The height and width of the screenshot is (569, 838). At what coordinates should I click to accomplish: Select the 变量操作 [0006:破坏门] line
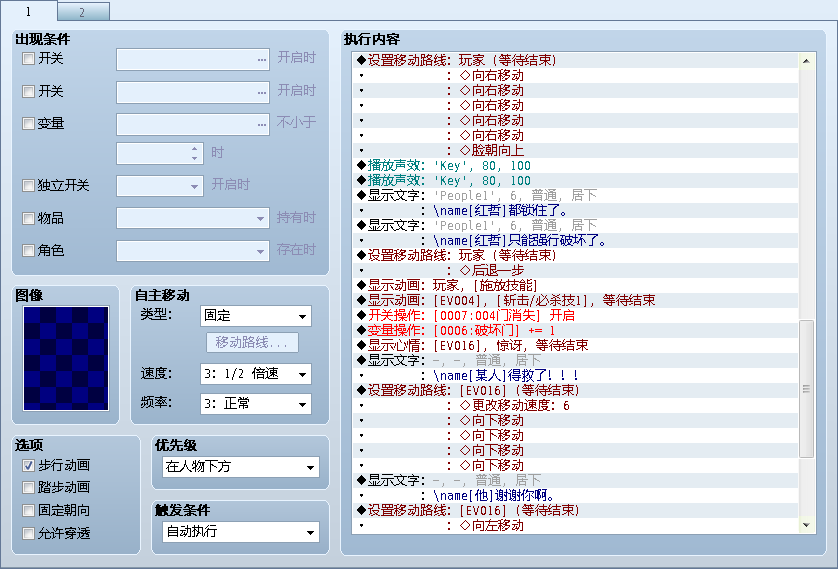[x=575, y=330]
